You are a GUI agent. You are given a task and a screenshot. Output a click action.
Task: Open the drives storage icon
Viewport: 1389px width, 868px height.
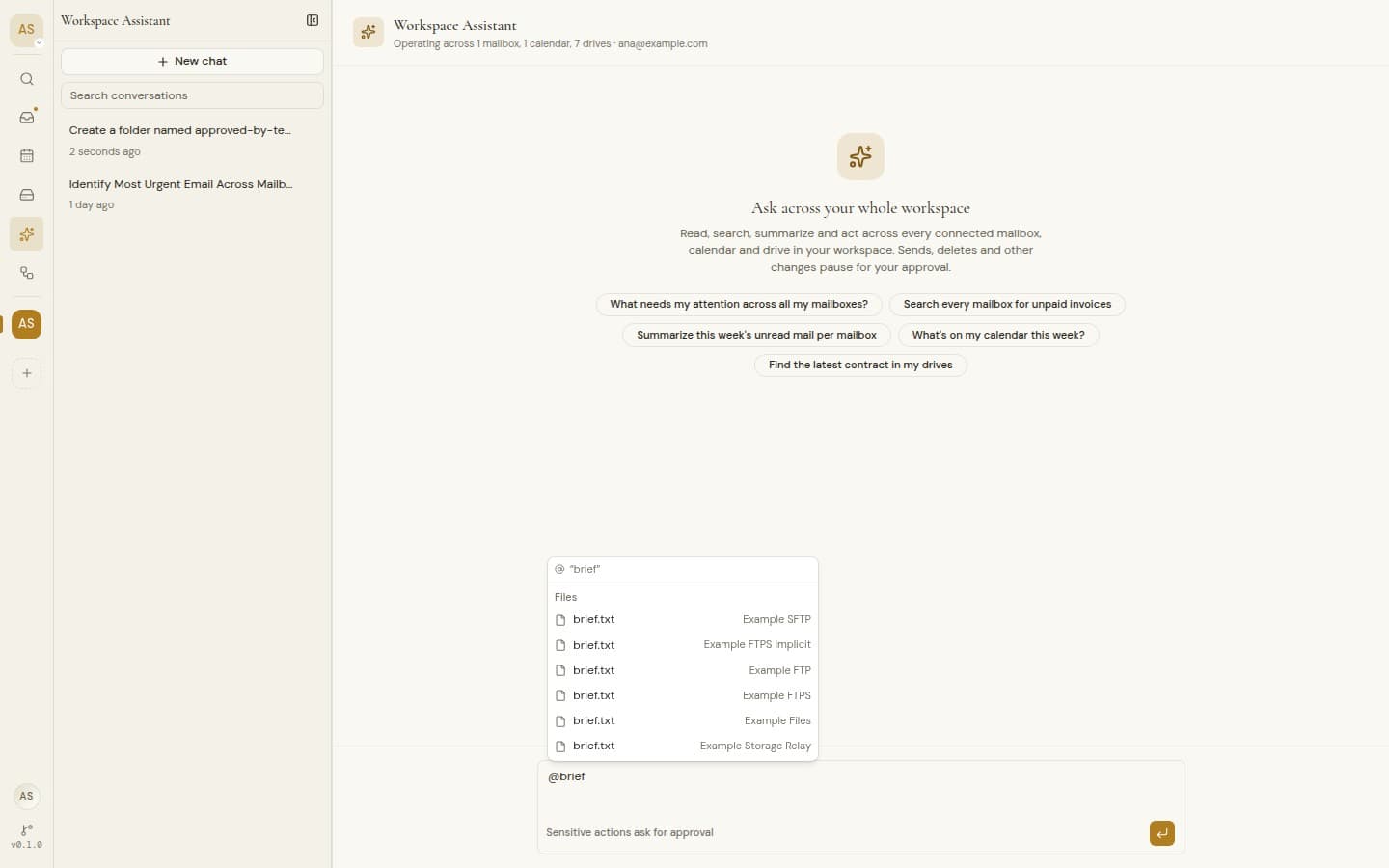27,195
